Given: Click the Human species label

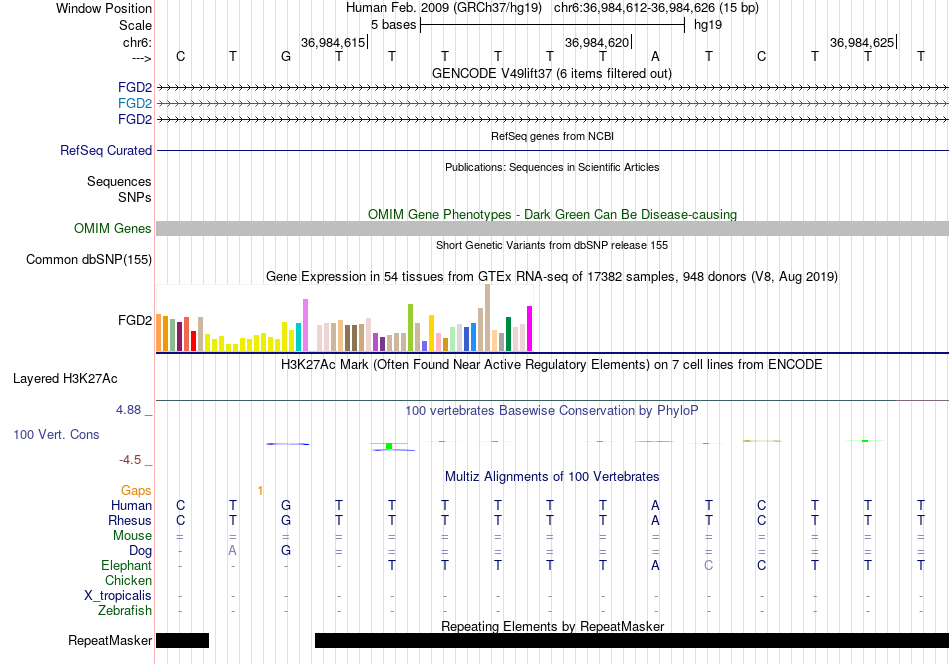Looking at the screenshot, I should (131, 505).
